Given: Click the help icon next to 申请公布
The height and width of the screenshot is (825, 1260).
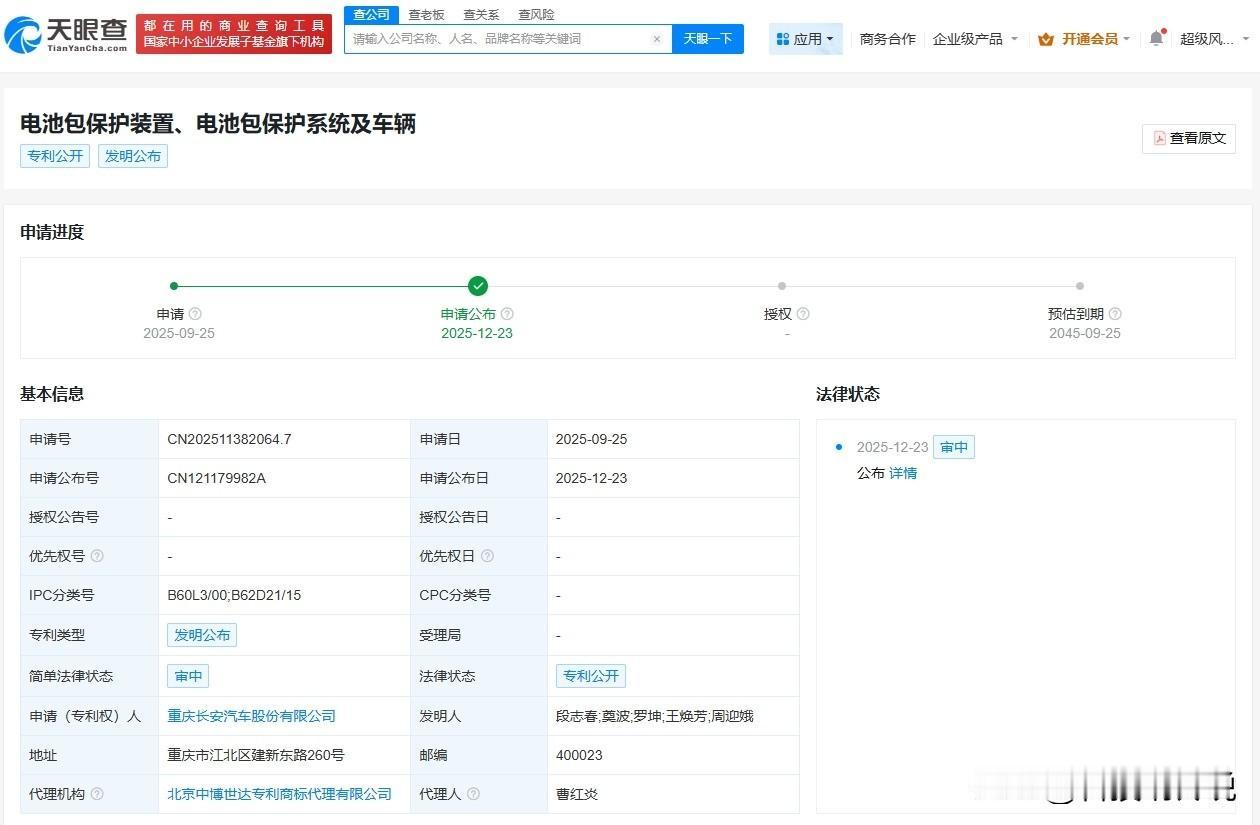Looking at the screenshot, I should pos(507,314).
